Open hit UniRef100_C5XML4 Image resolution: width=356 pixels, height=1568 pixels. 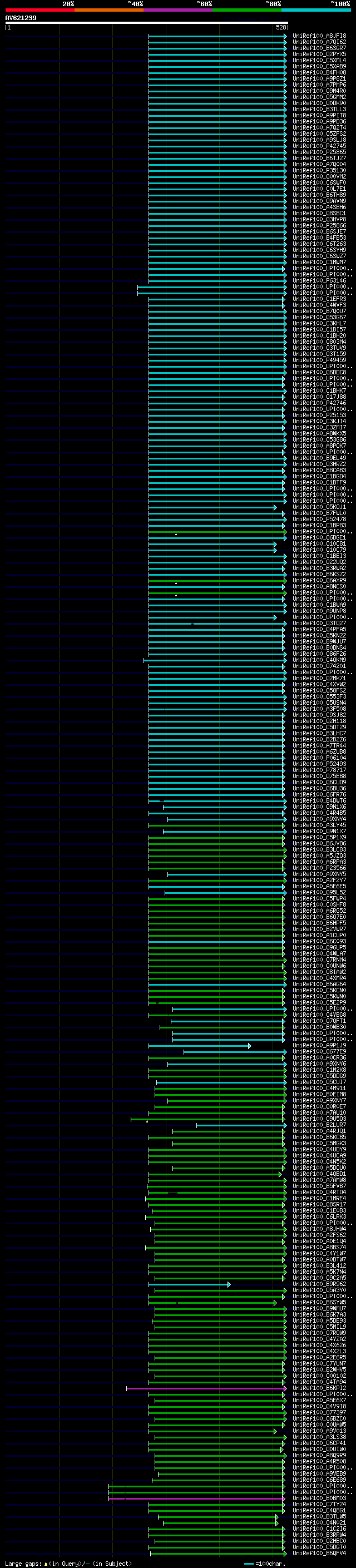coord(319,60)
